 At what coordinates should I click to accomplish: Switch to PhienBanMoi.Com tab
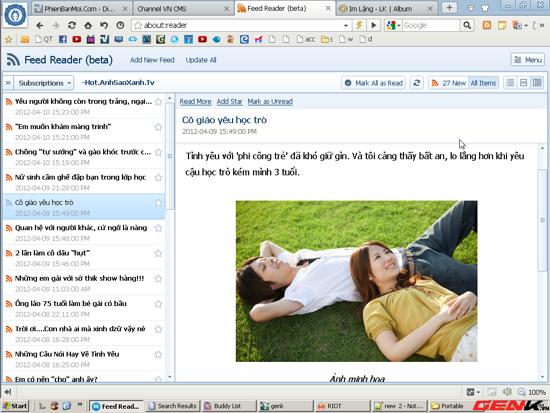point(82,8)
